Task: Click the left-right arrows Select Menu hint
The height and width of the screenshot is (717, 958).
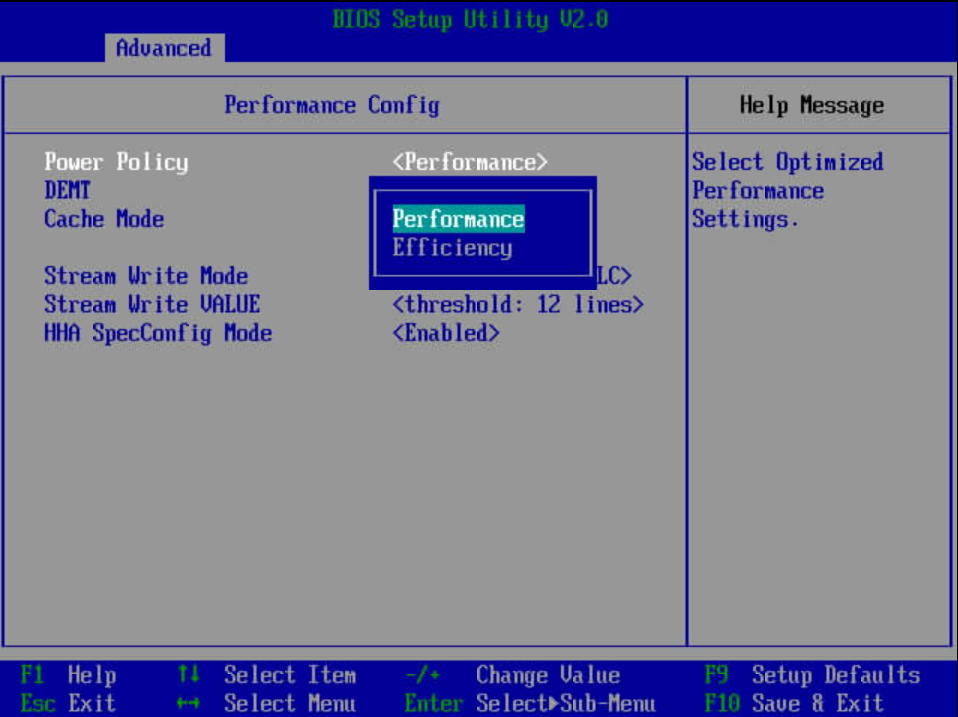Action: (x=267, y=703)
